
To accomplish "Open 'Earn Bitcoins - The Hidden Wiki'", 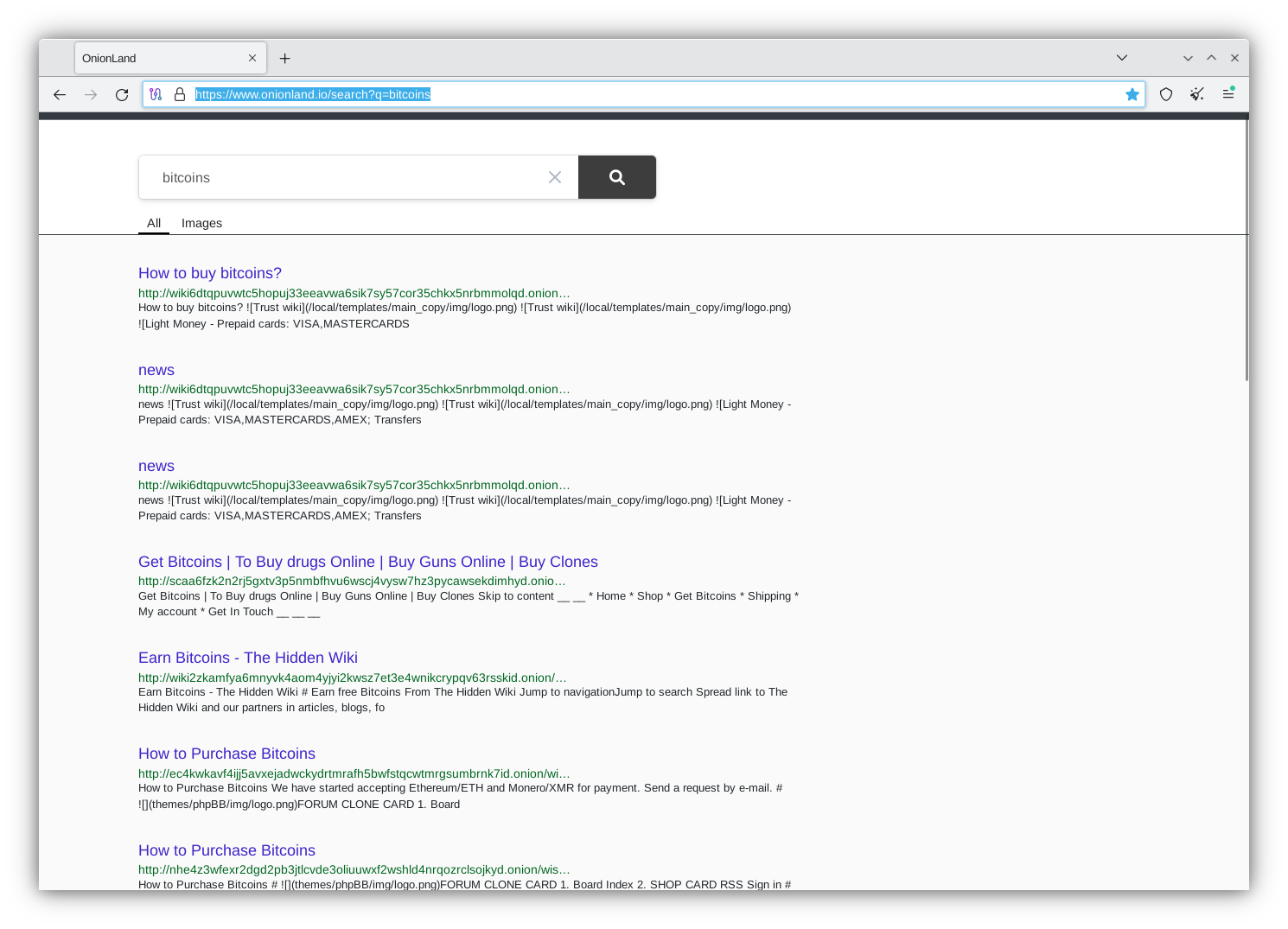I will click(x=247, y=658).
